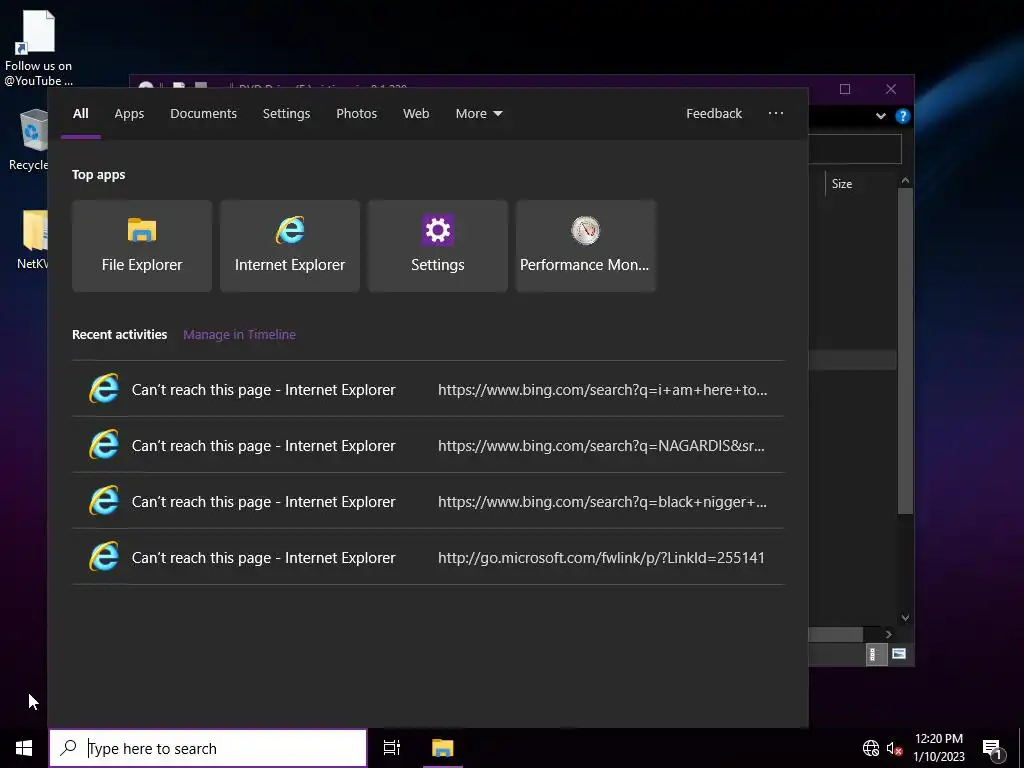
Task: Open the Settings top app tile
Action: tap(438, 246)
